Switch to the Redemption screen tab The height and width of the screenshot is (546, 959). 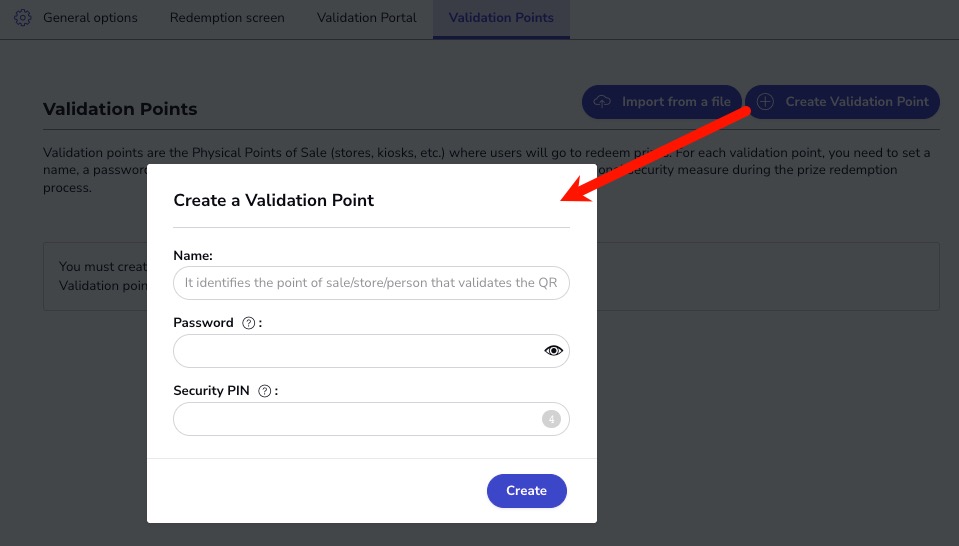point(227,18)
